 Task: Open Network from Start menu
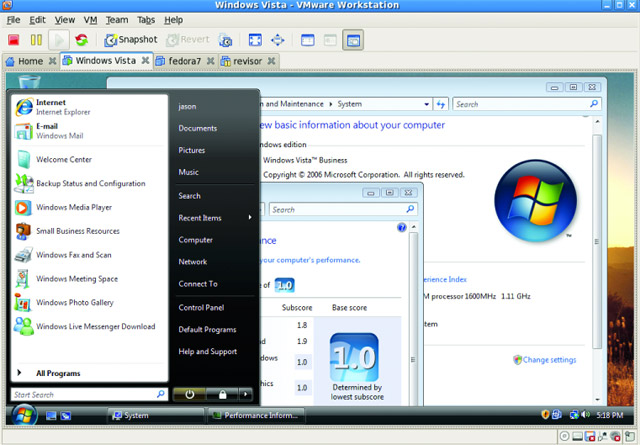pos(193,262)
